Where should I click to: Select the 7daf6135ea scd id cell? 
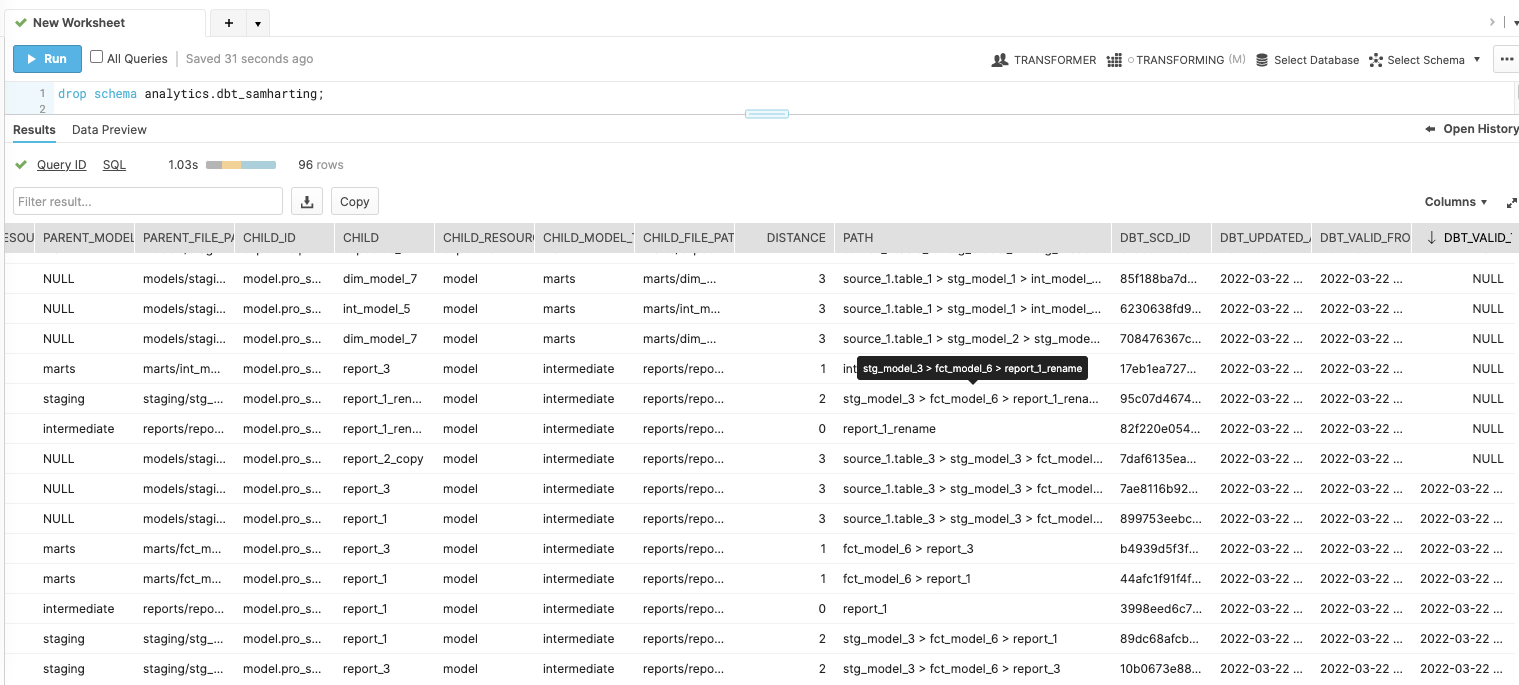click(x=1161, y=459)
